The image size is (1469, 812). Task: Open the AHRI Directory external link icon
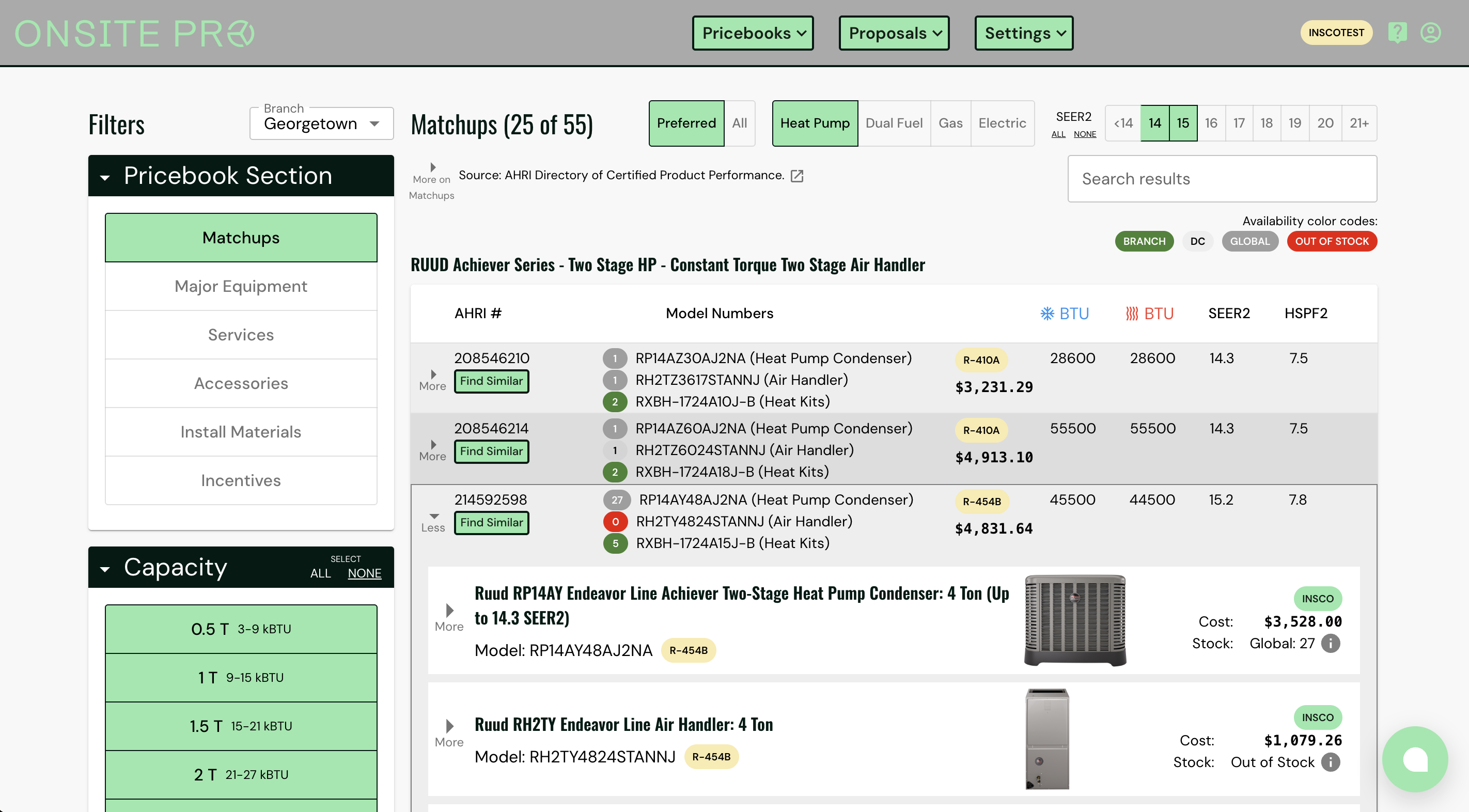(x=796, y=176)
